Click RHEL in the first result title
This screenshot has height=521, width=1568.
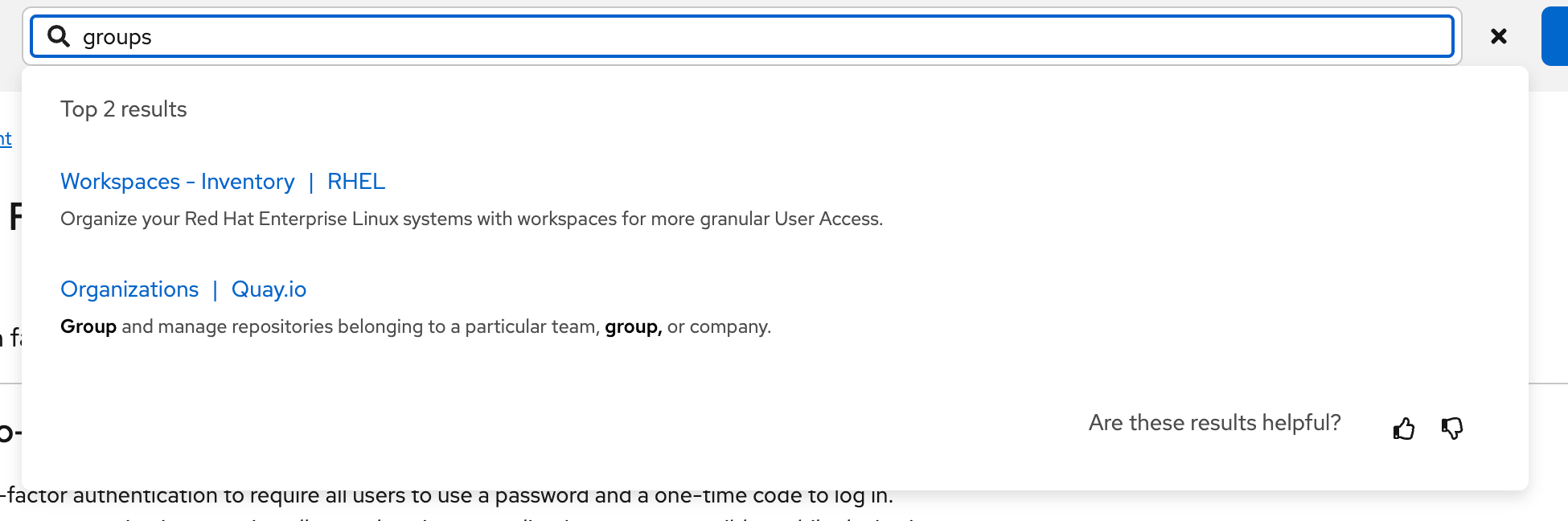(x=356, y=182)
